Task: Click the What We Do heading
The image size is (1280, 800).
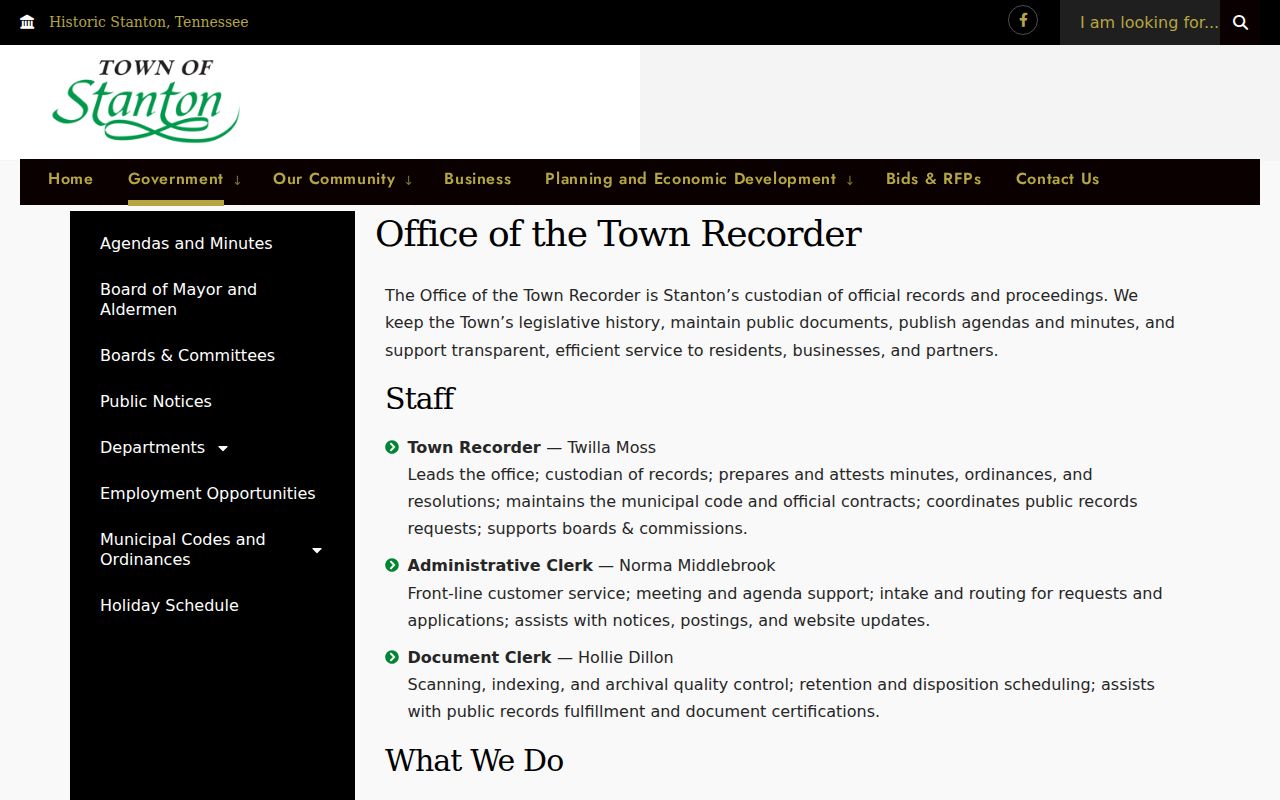Action: 474,760
